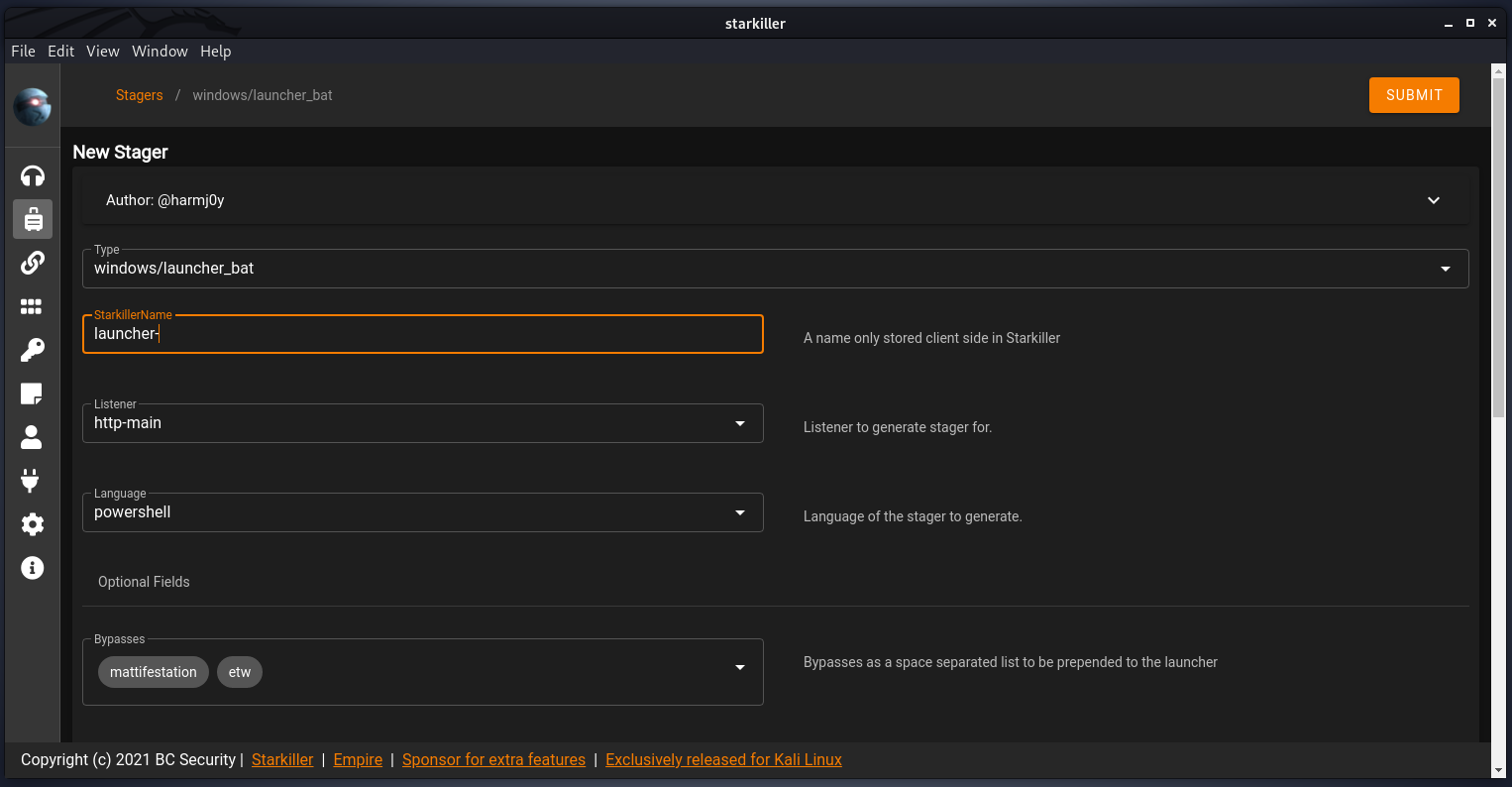Click Author: @harmj0y text

[x=165, y=200]
